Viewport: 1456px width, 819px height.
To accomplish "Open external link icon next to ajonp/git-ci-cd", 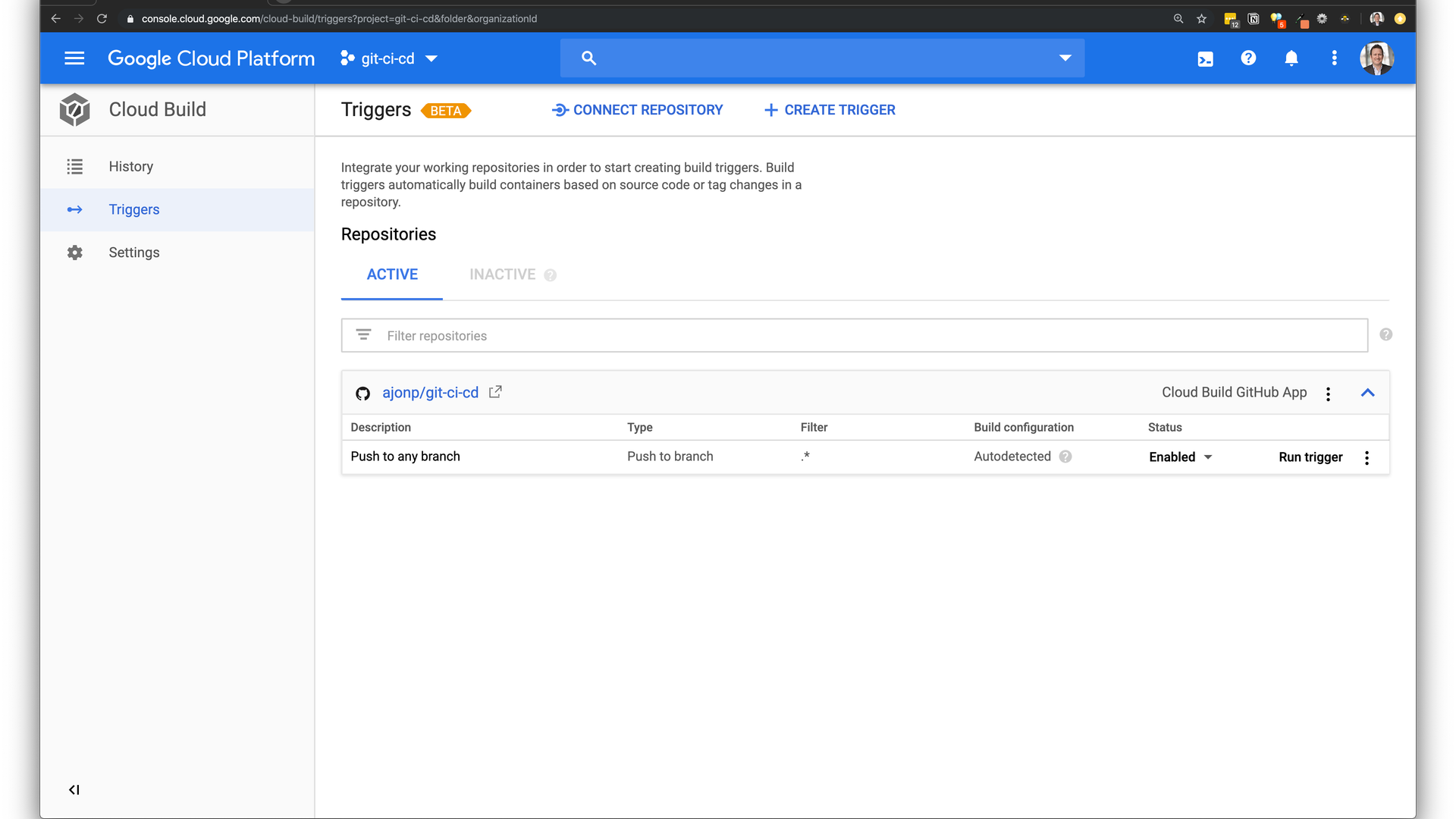I will click(495, 392).
